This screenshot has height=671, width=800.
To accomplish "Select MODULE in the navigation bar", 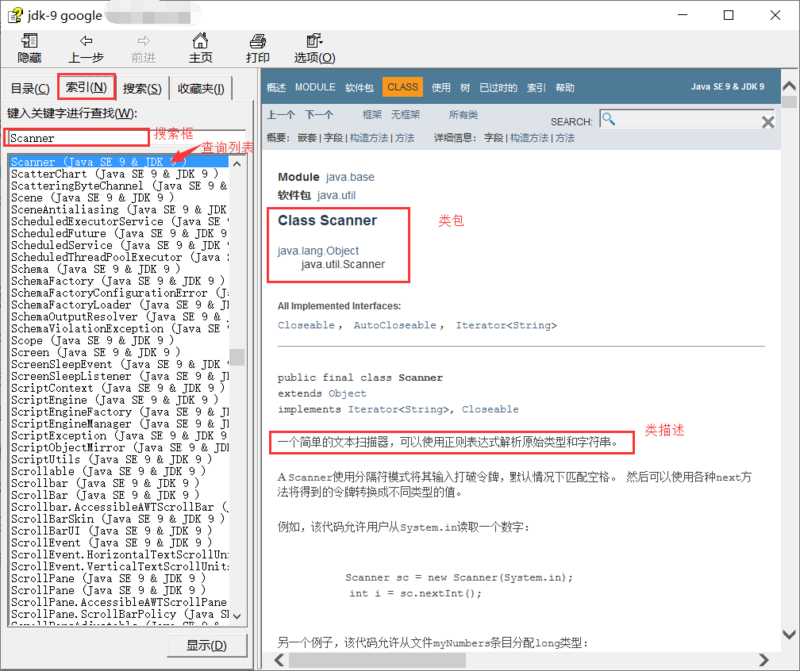I will pos(315,87).
